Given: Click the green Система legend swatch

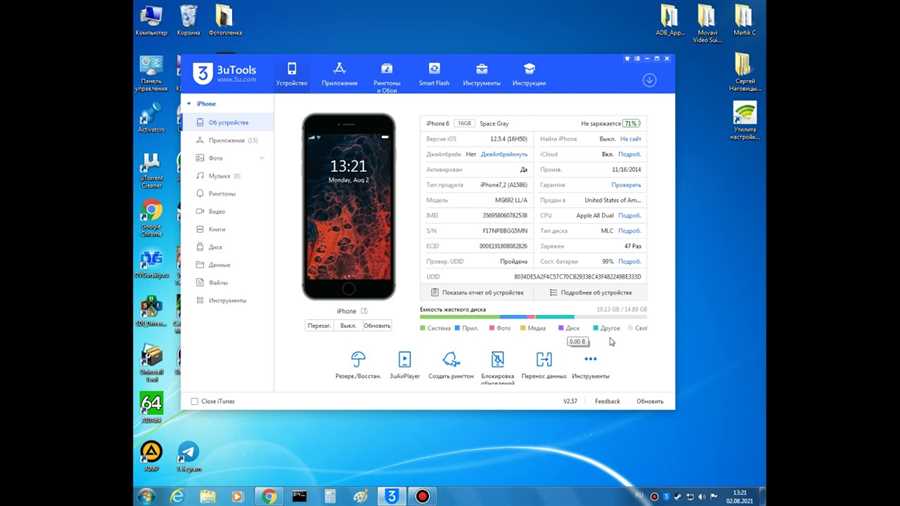Looking at the screenshot, I should tap(422, 328).
